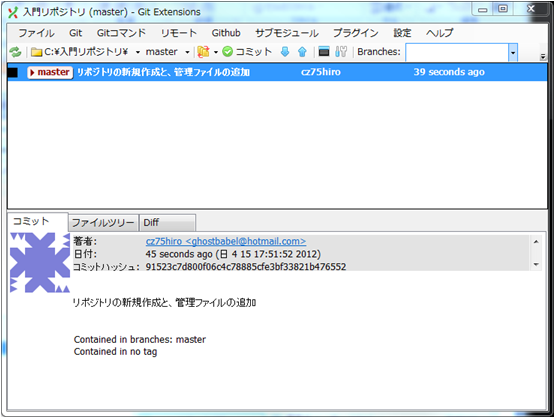Switch to the Diff tab
This screenshot has height=418, width=555.
pos(167,223)
